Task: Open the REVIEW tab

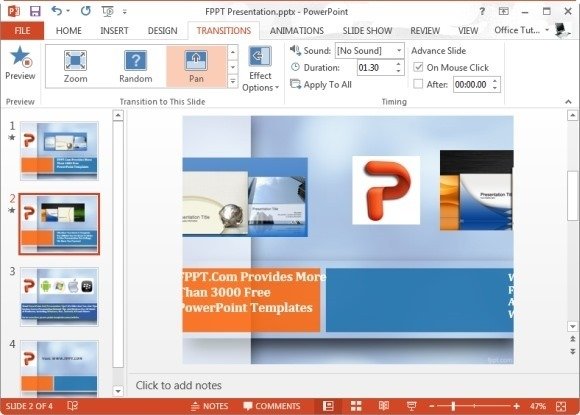Action: 425,30
